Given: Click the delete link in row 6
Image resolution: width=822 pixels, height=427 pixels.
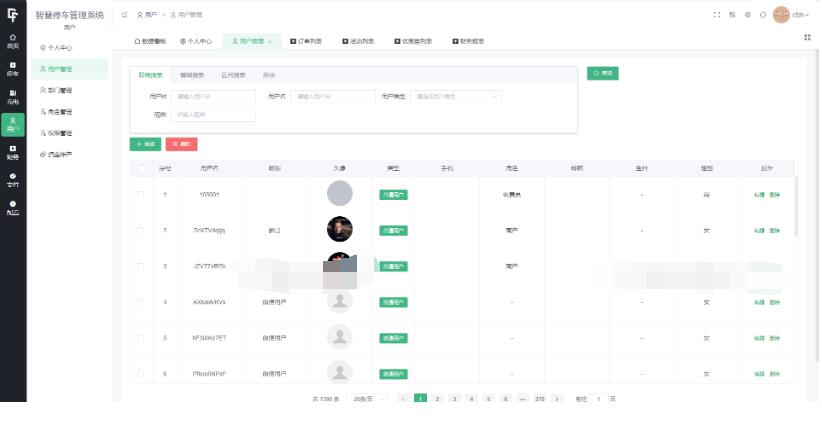Looking at the screenshot, I should (774, 374).
